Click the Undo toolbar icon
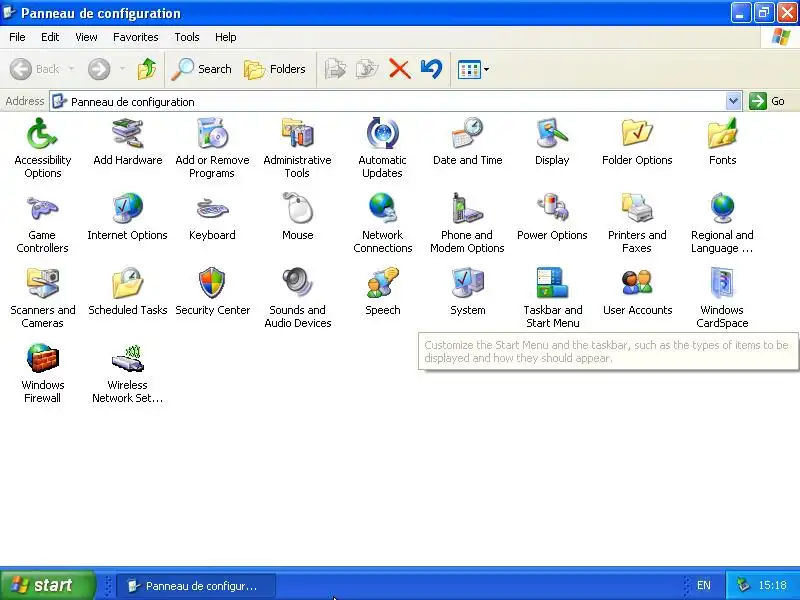The height and width of the screenshot is (600, 800). [431, 69]
